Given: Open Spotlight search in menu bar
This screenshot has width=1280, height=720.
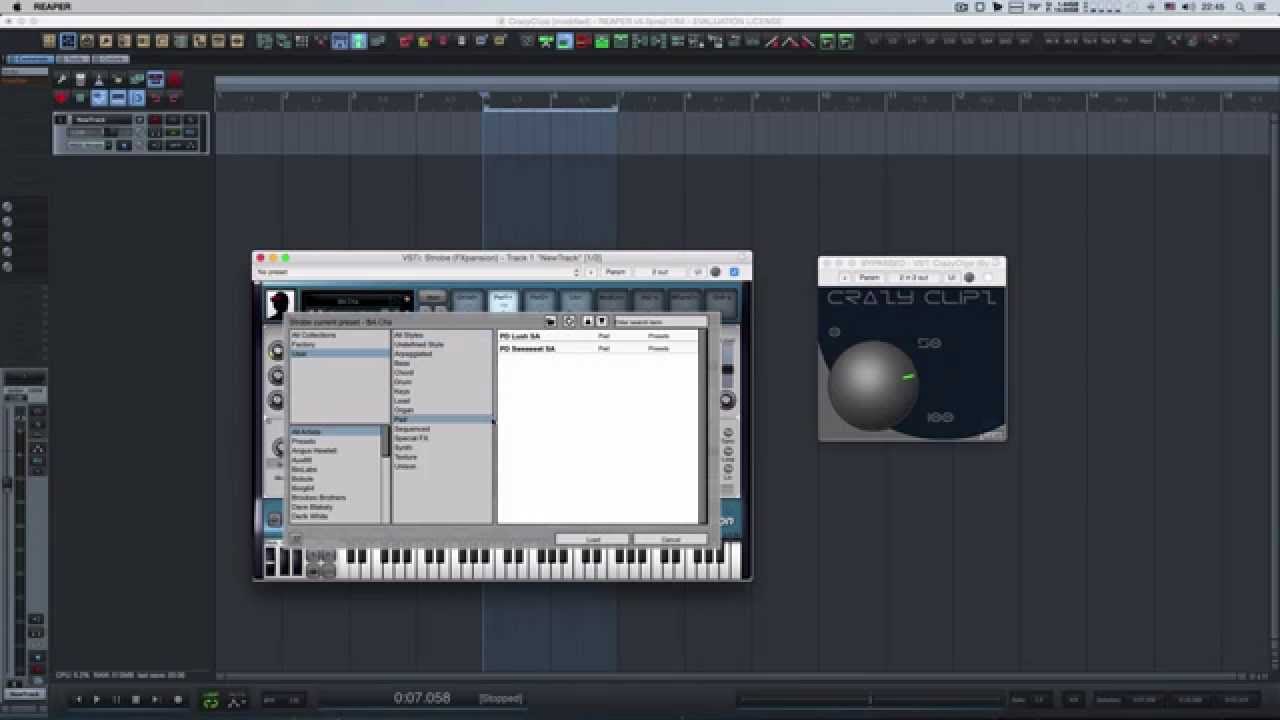Looking at the screenshot, I should (1240, 7).
